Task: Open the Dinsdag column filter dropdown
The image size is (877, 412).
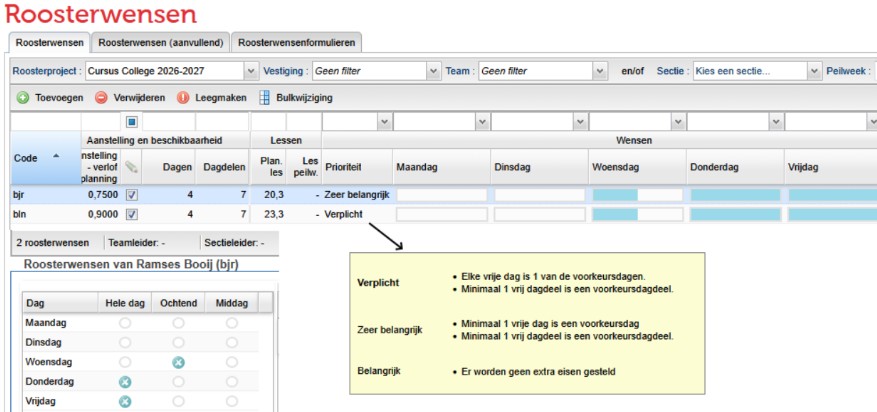Action: point(580,122)
